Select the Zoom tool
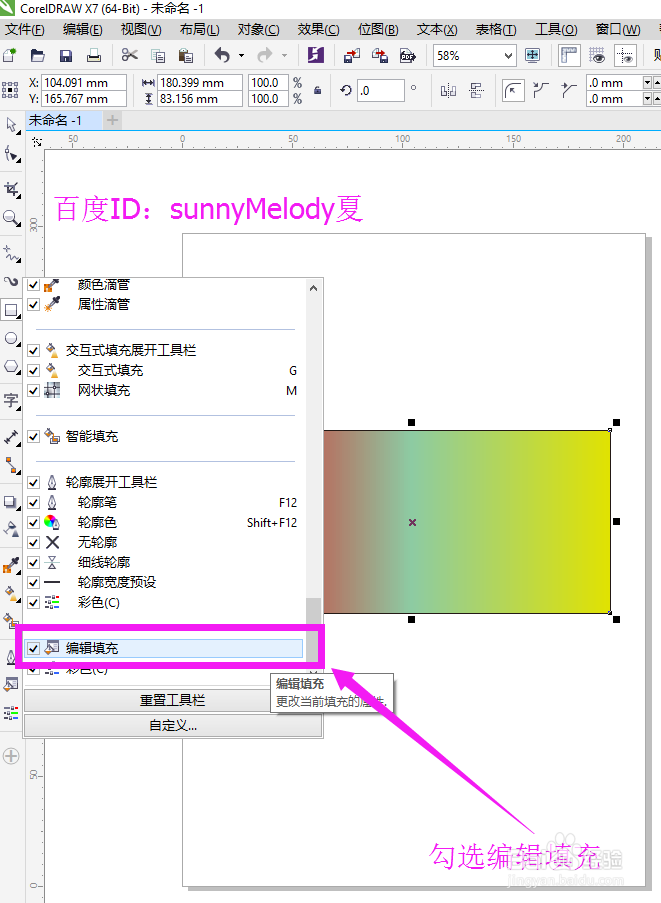This screenshot has height=903, width=661. 11,218
